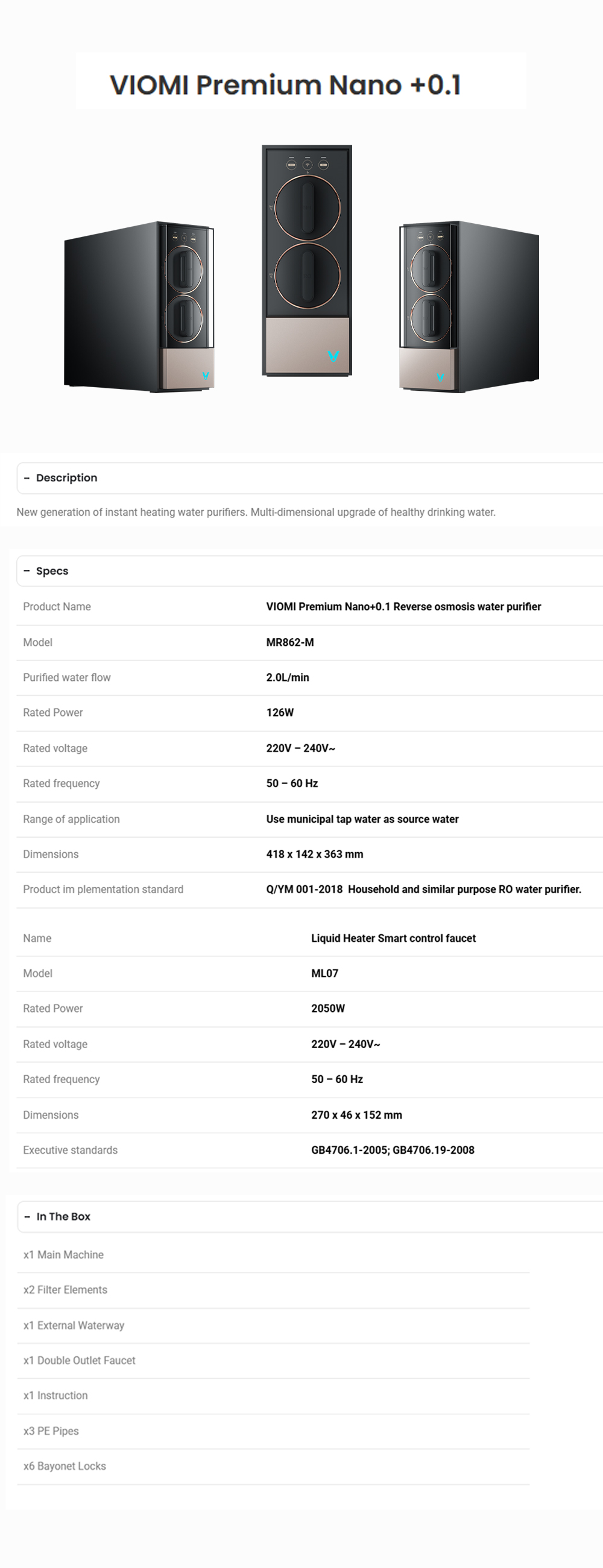Click the cyan V logo on right purifier
This screenshot has width=603, height=1568.
point(440,378)
